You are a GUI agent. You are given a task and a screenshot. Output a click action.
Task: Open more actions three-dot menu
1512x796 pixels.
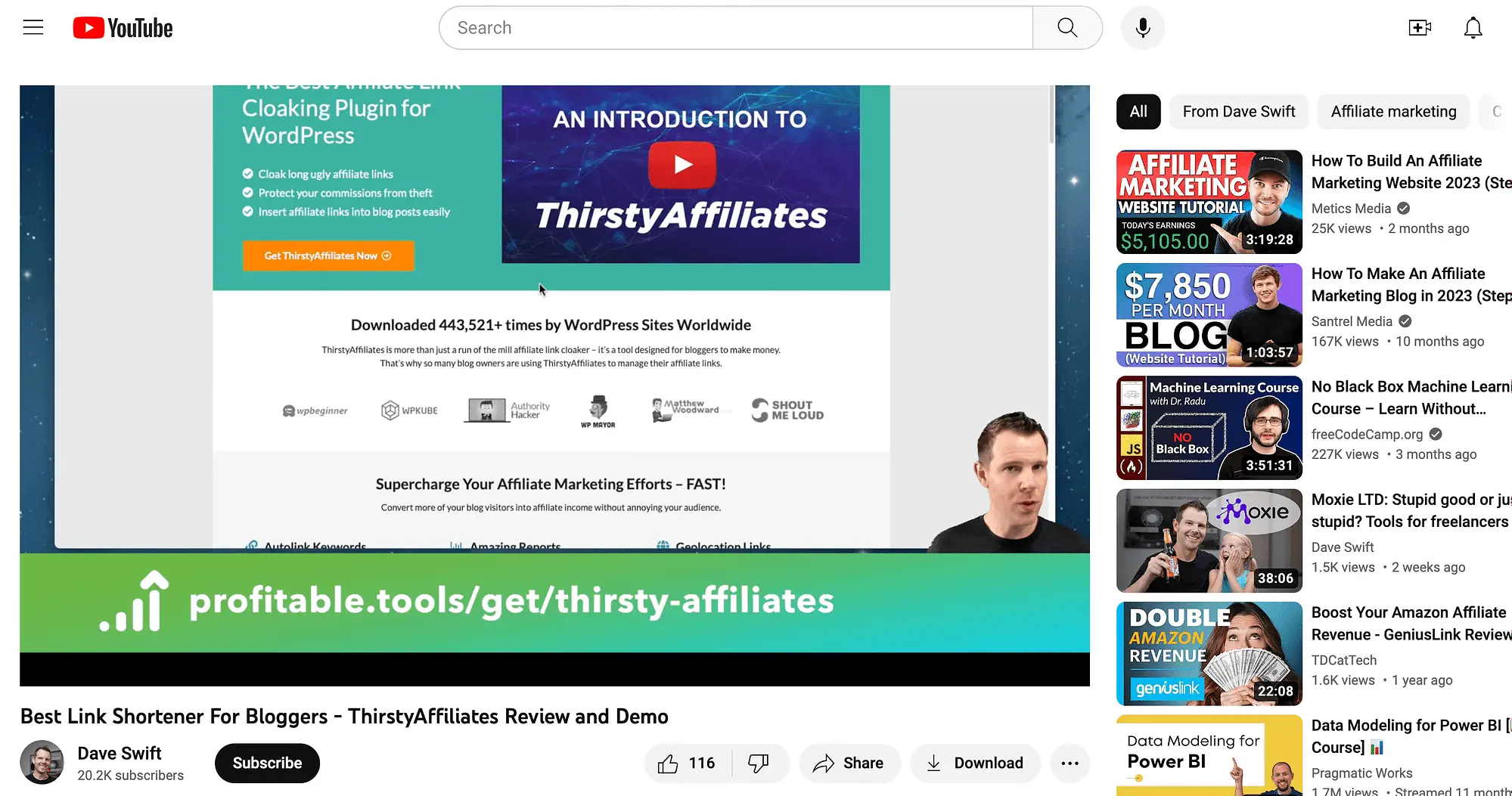coord(1070,763)
